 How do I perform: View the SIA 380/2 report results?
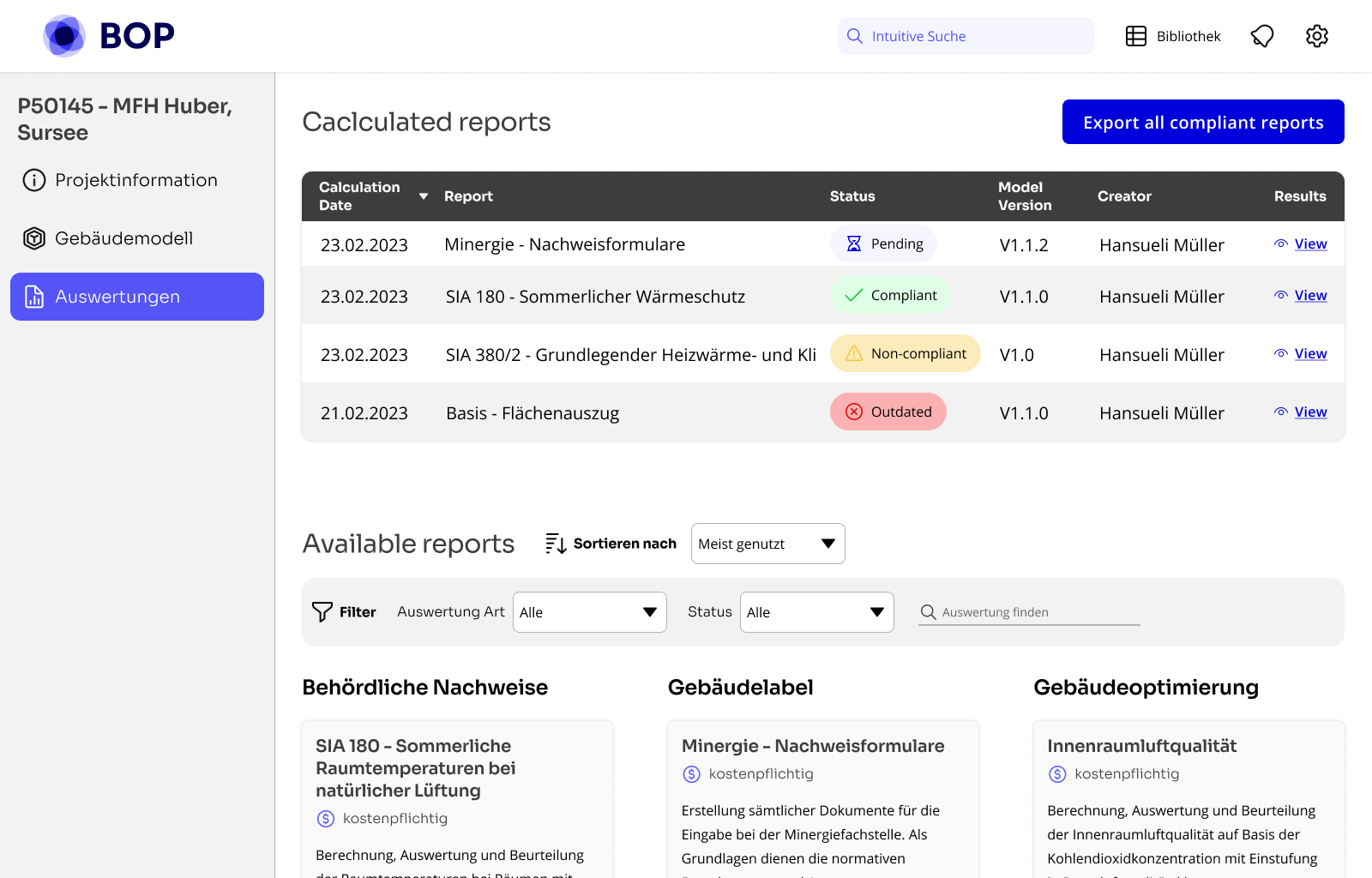coord(1310,354)
